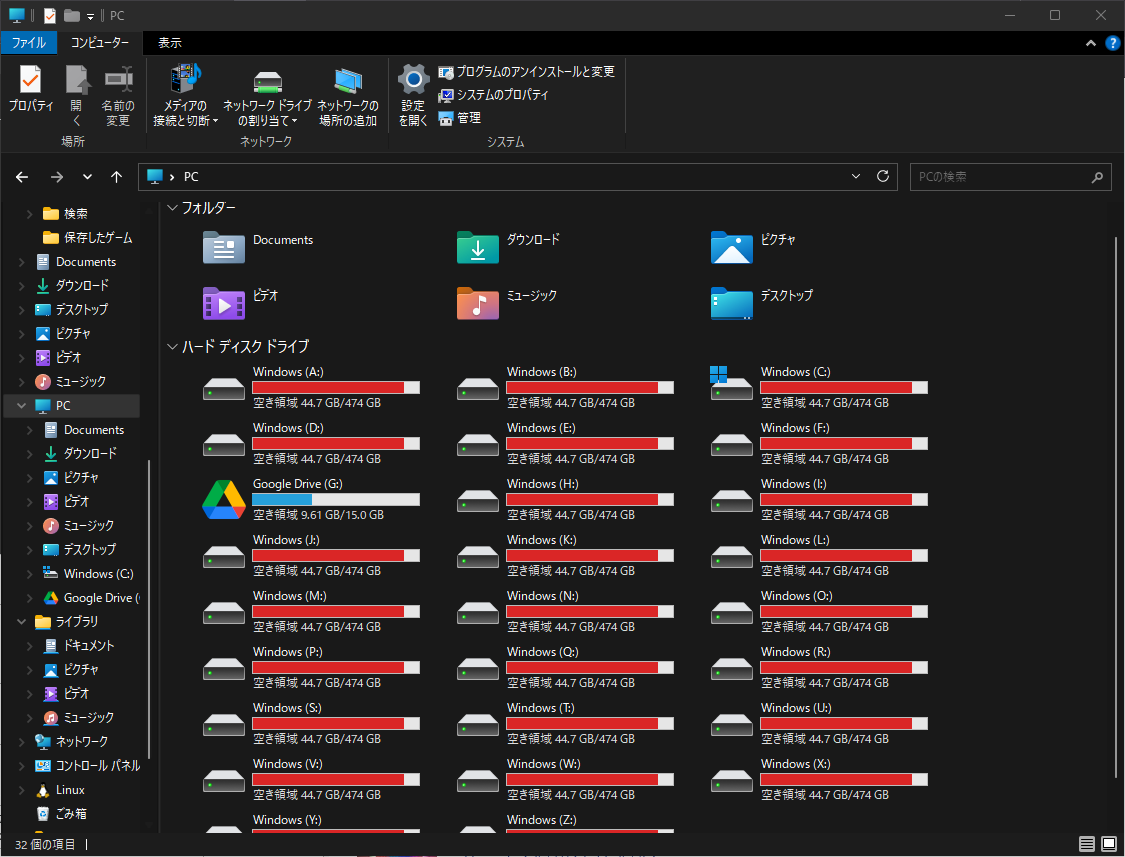
Task: Click the up-one-level navigation arrow
Action: coord(116,177)
